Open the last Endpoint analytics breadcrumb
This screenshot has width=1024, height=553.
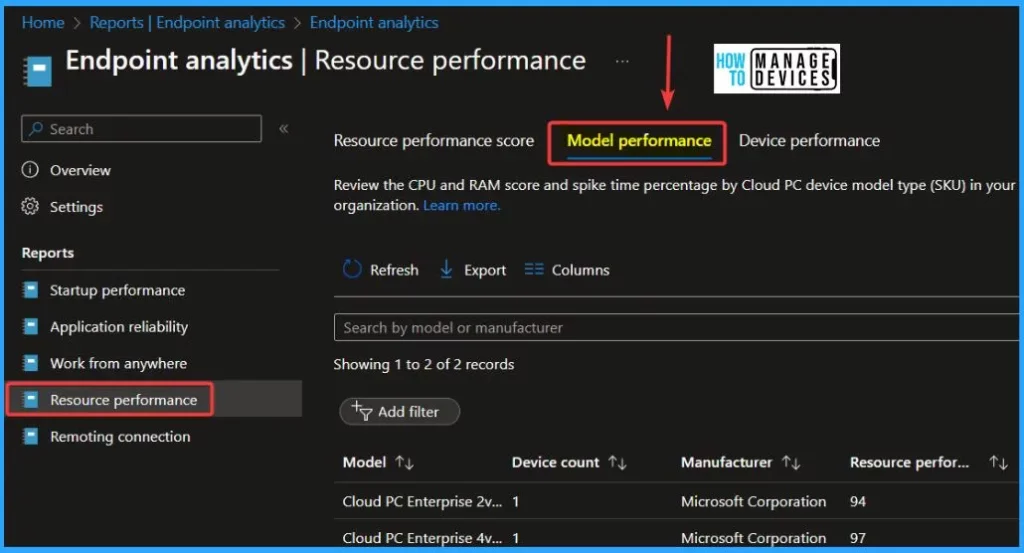[374, 23]
